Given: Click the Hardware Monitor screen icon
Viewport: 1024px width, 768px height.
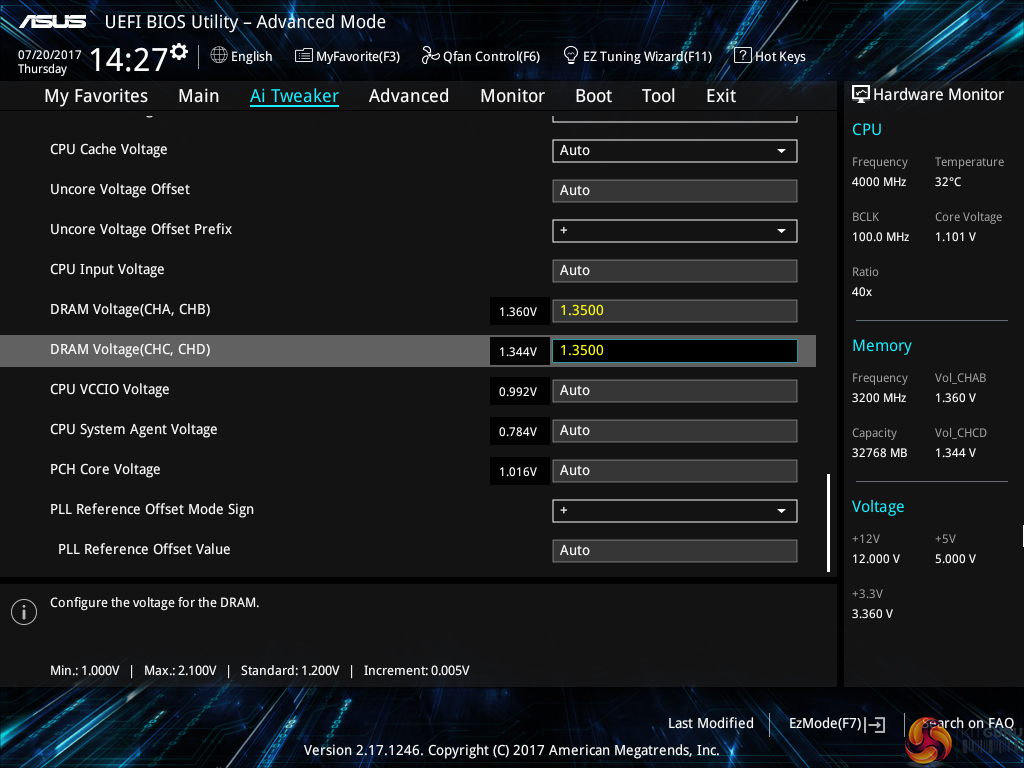Looking at the screenshot, I should pyautogui.click(x=860, y=95).
